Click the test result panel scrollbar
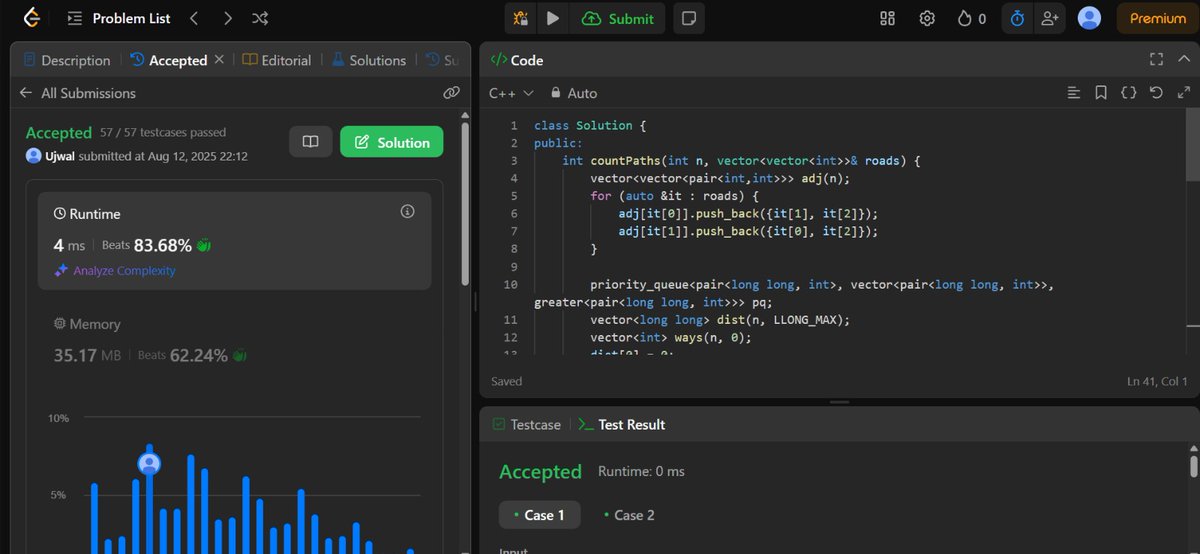The image size is (1200, 554). point(1193,466)
